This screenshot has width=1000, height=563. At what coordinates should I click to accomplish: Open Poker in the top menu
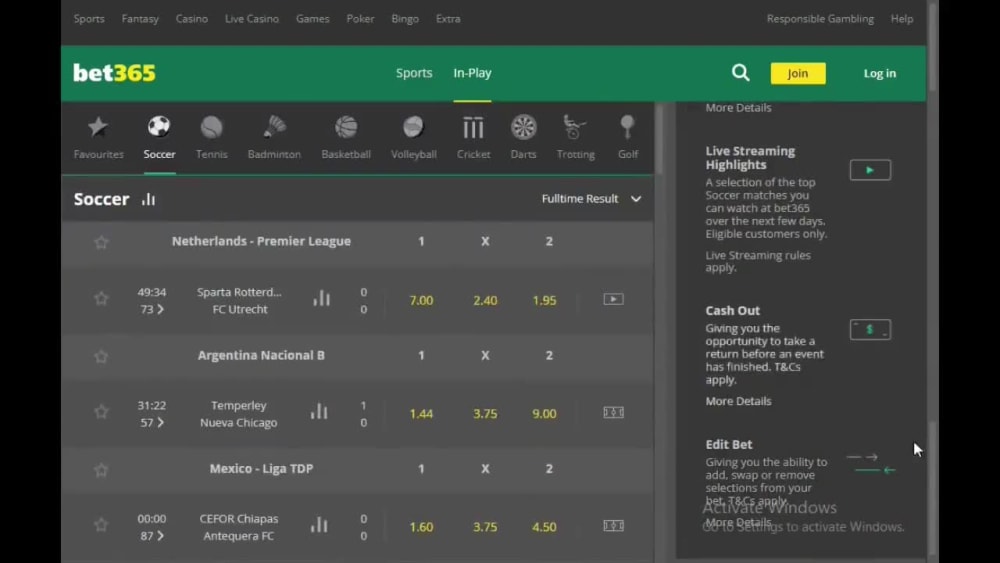coord(360,19)
